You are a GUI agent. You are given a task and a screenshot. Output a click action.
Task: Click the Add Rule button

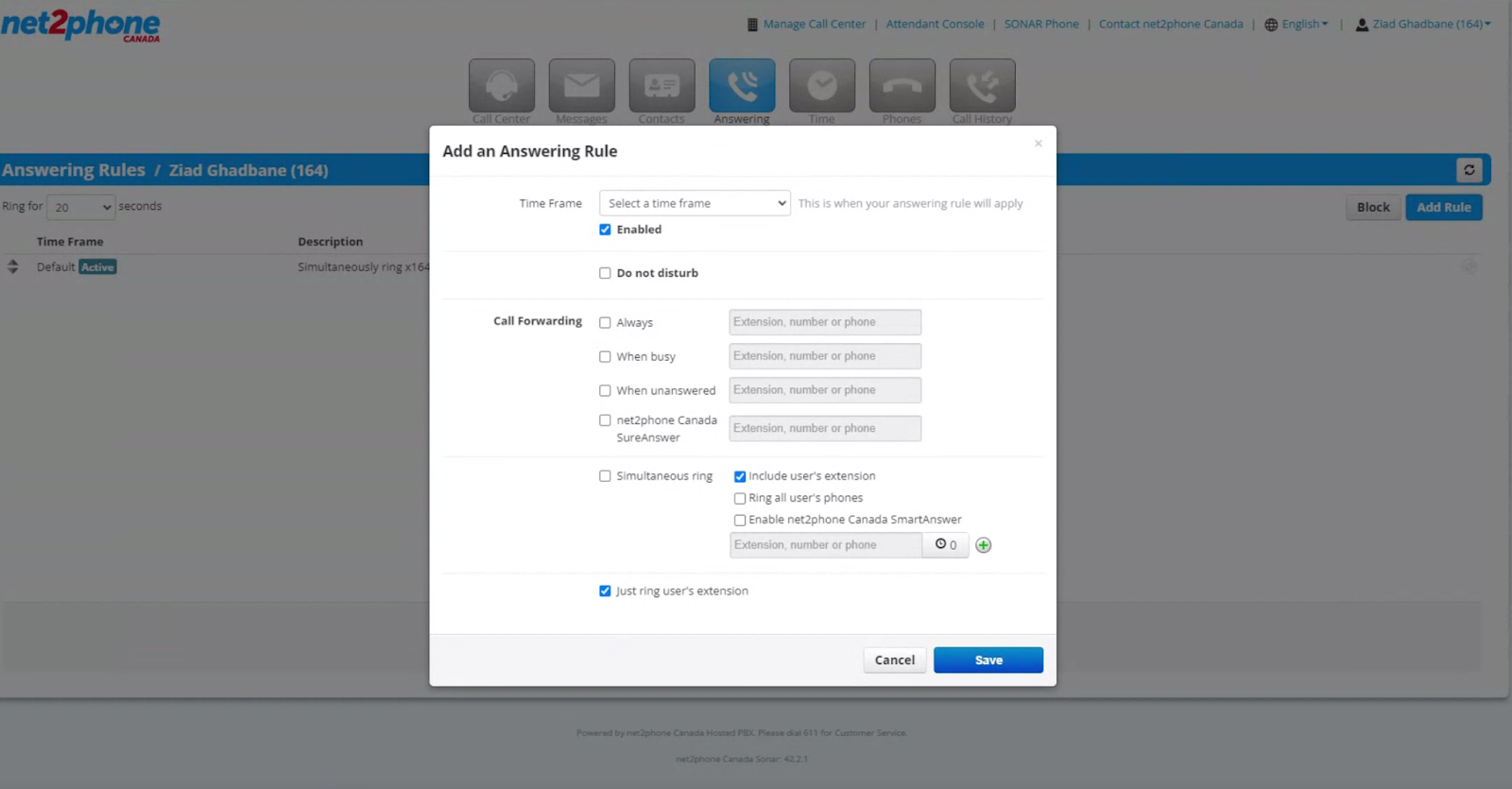[1444, 207]
